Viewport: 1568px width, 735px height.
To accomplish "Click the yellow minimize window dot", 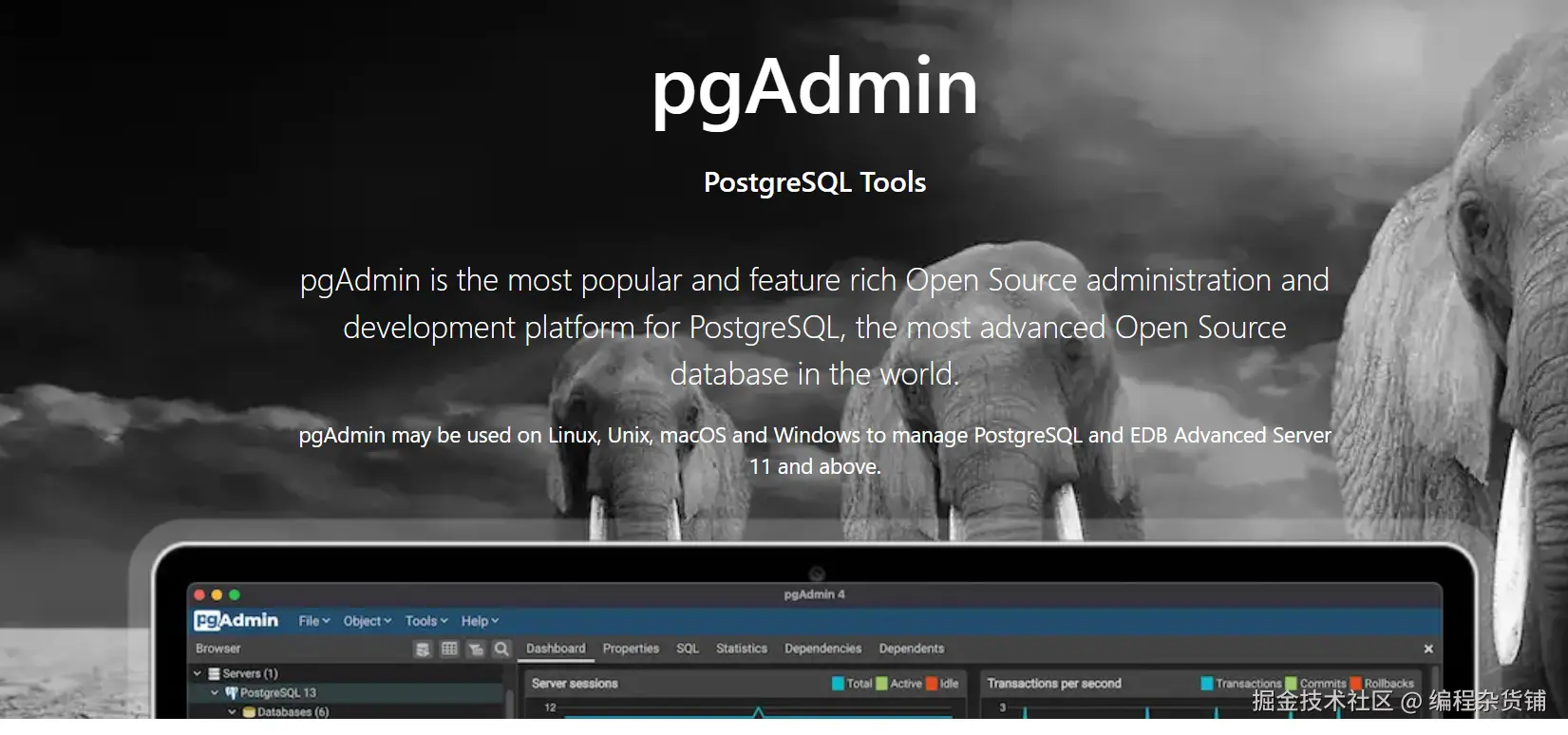I will [217, 594].
